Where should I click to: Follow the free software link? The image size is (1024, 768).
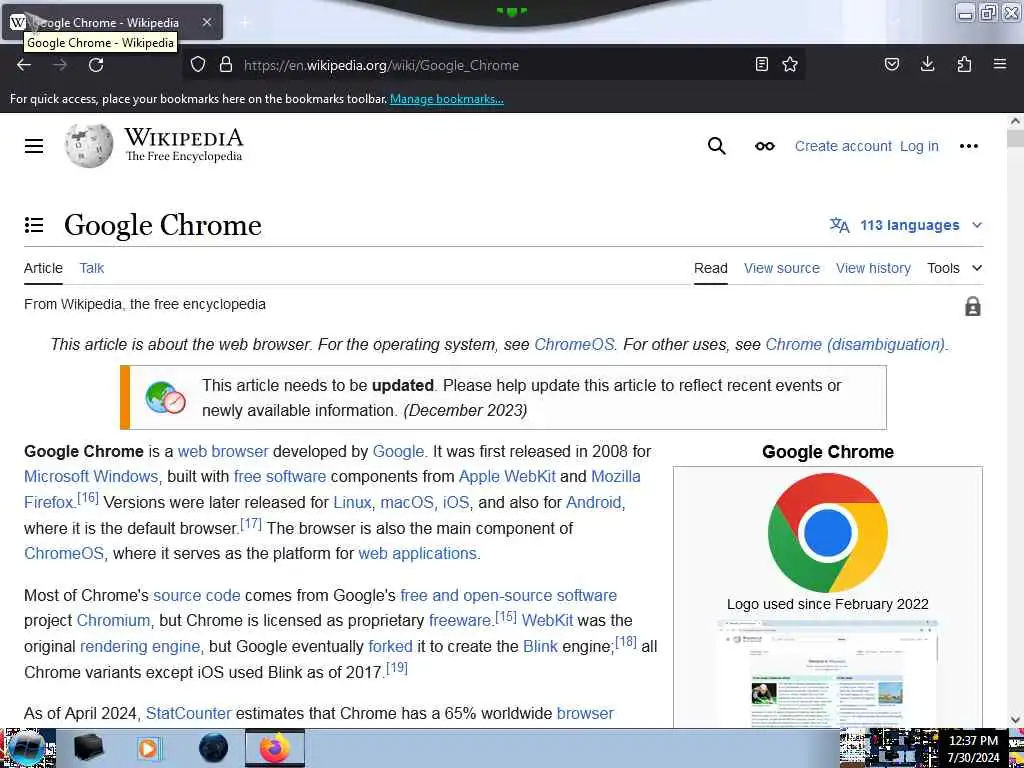click(x=280, y=476)
